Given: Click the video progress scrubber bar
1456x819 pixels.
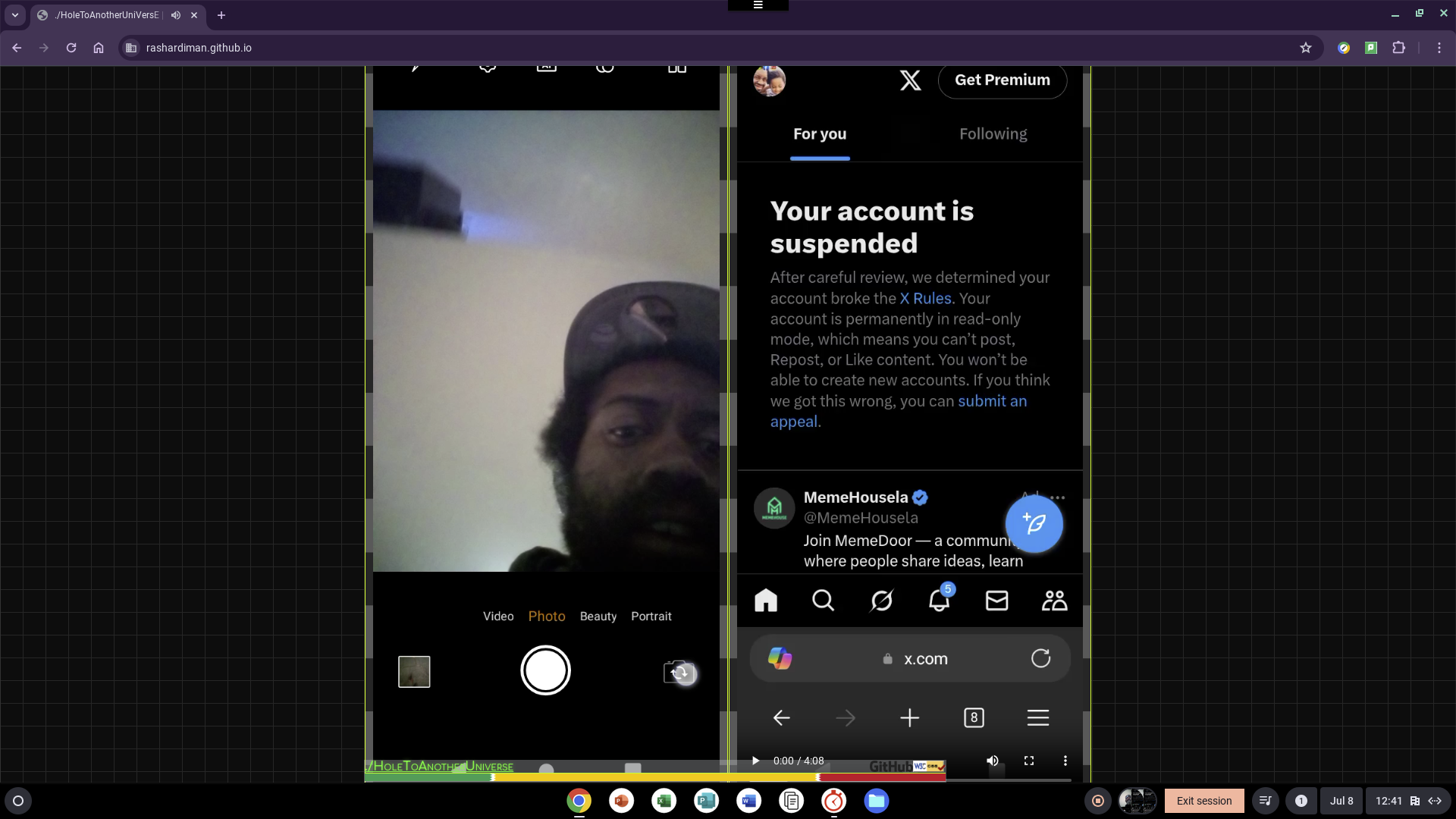Looking at the screenshot, I should 1009,780.
